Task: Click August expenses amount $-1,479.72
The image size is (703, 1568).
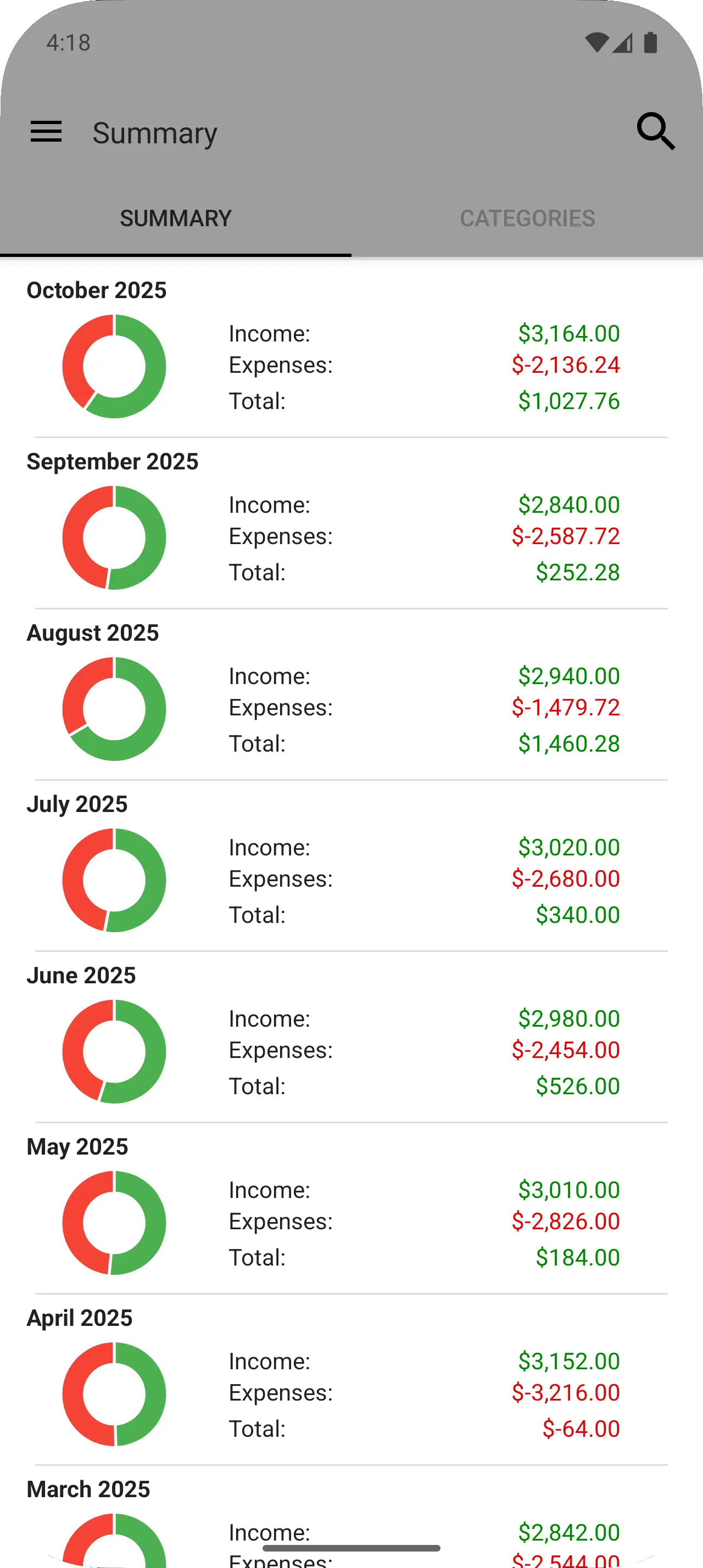Action: click(x=566, y=707)
